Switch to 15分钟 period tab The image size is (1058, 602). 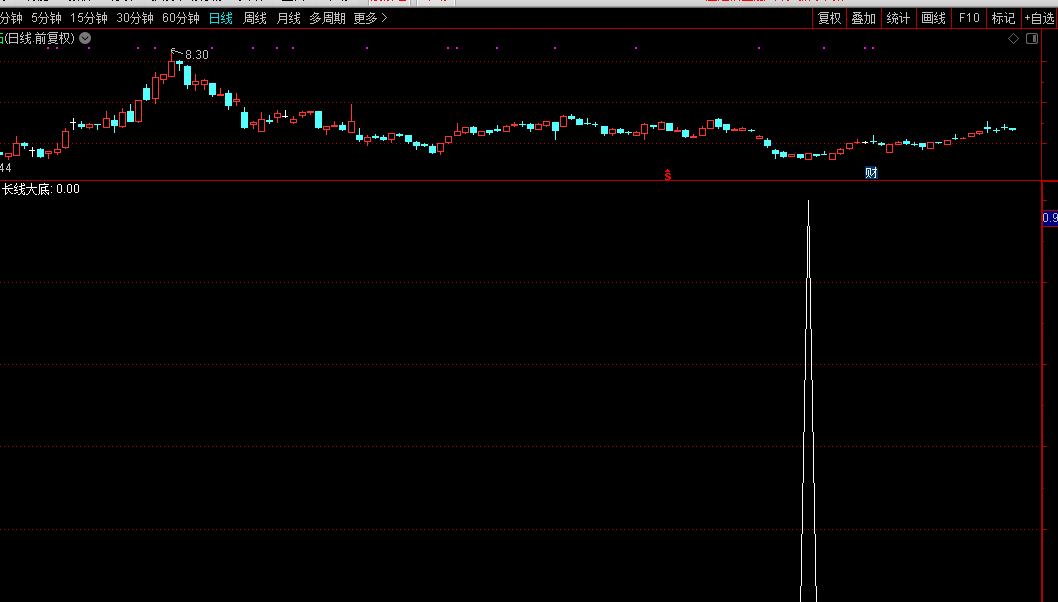click(88, 18)
